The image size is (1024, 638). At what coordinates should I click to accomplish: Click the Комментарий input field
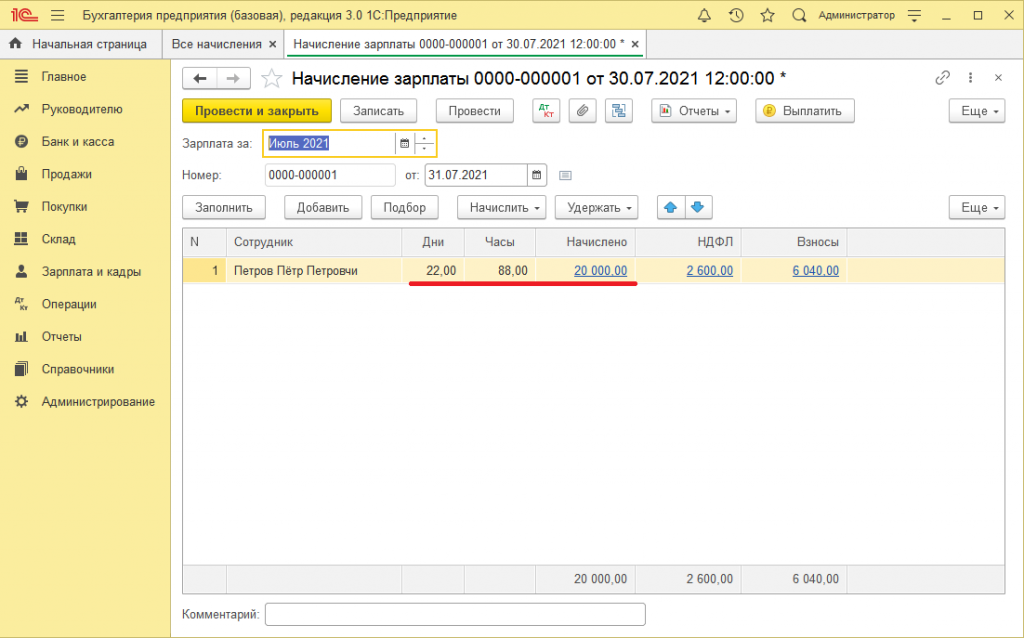click(x=455, y=614)
